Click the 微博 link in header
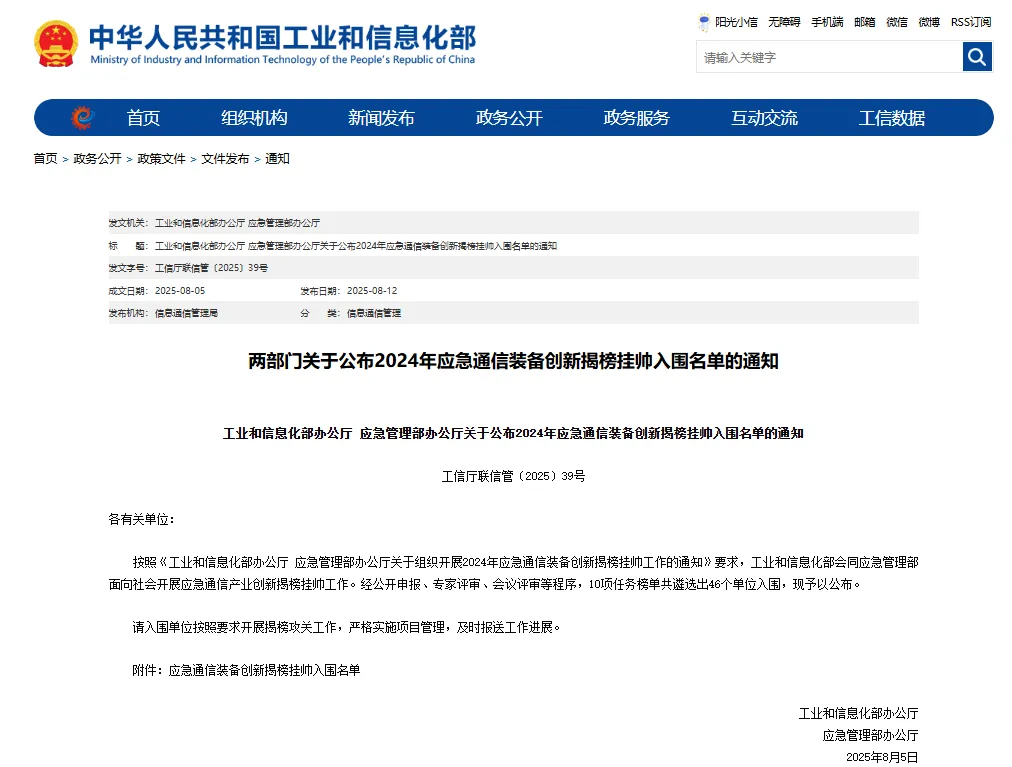Image resolution: width=1012 pixels, height=767 pixels. click(x=929, y=21)
